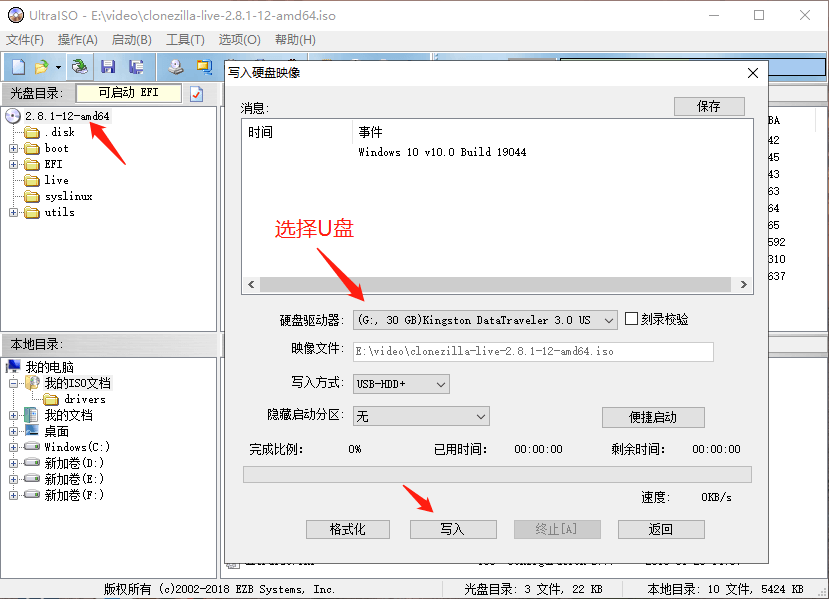Click the folder-and-monitor toolbar icon
The width and height of the screenshot is (829, 599).
(x=204, y=67)
